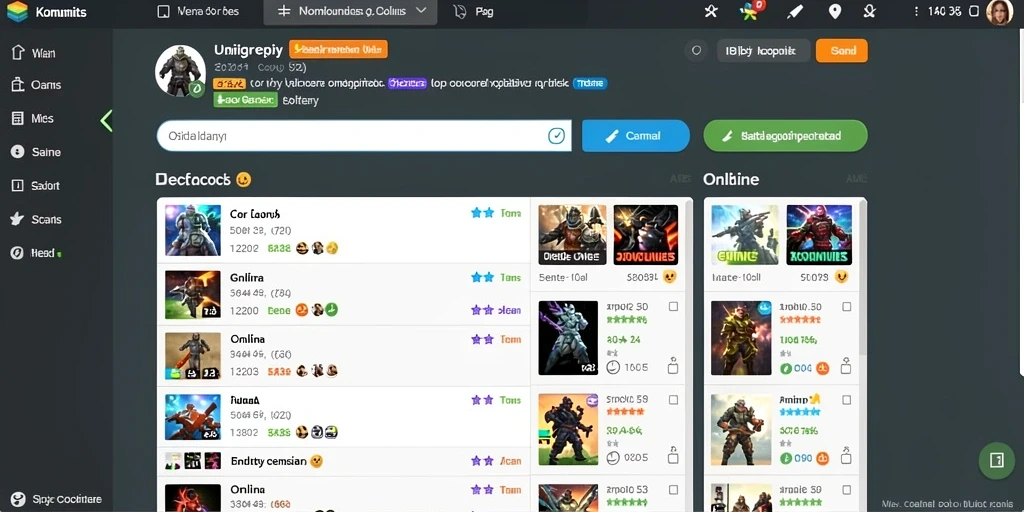Click the square icon beside 140 36
Screen dimensions: 1024x512
(x=974, y=12)
